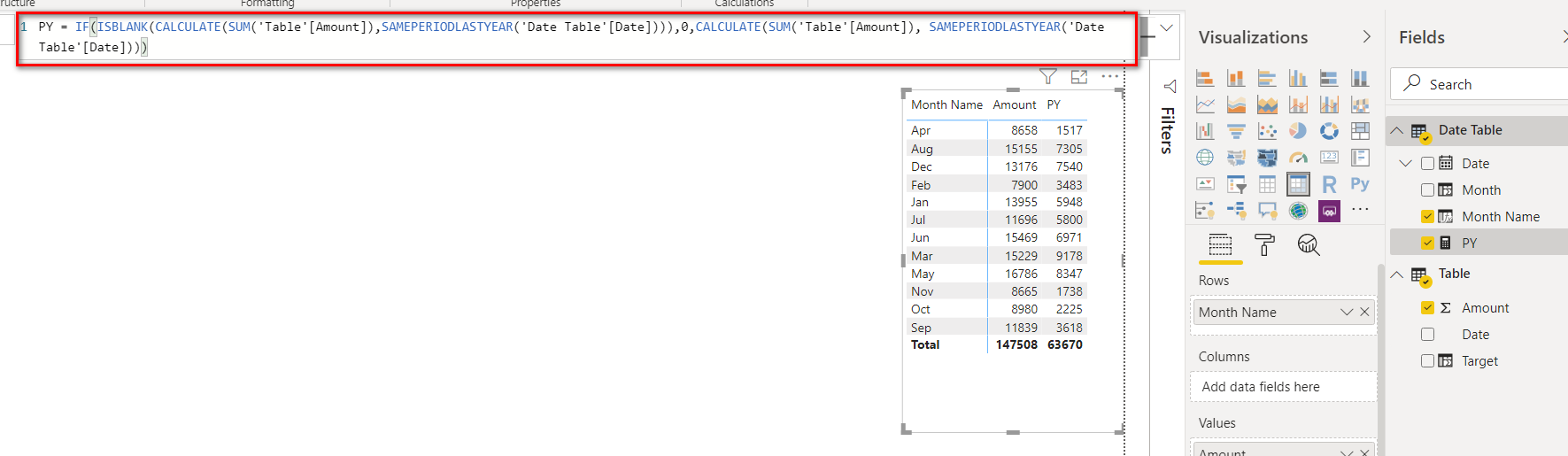Screen dimensions: 1568x456
Task: Click Add data fields here under Columns
Action: click(x=1283, y=387)
